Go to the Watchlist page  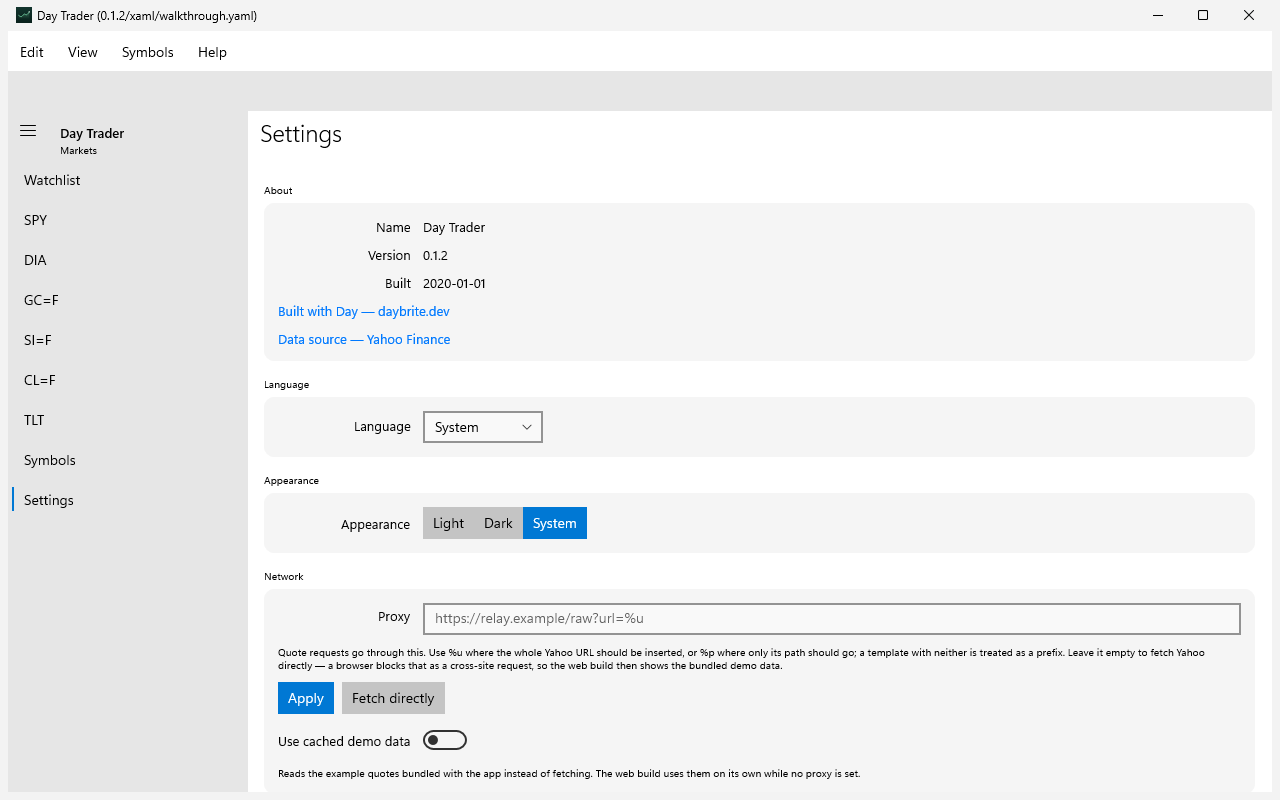(x=128, y=180)
